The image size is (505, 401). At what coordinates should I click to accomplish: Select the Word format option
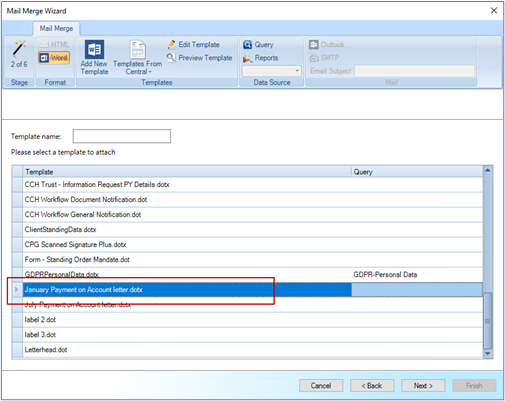(54, 58)
